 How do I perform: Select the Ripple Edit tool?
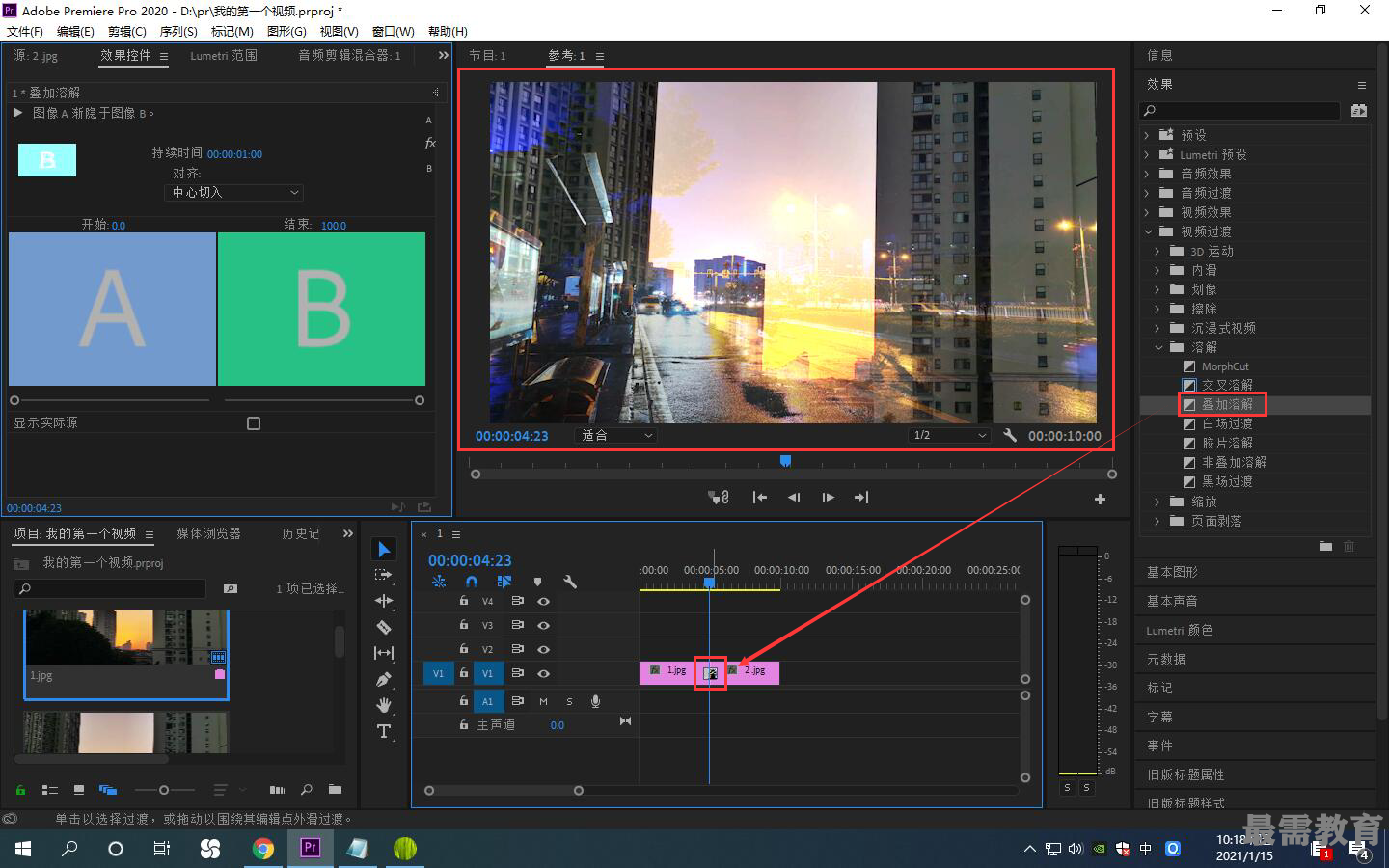(x=384, y=601)
